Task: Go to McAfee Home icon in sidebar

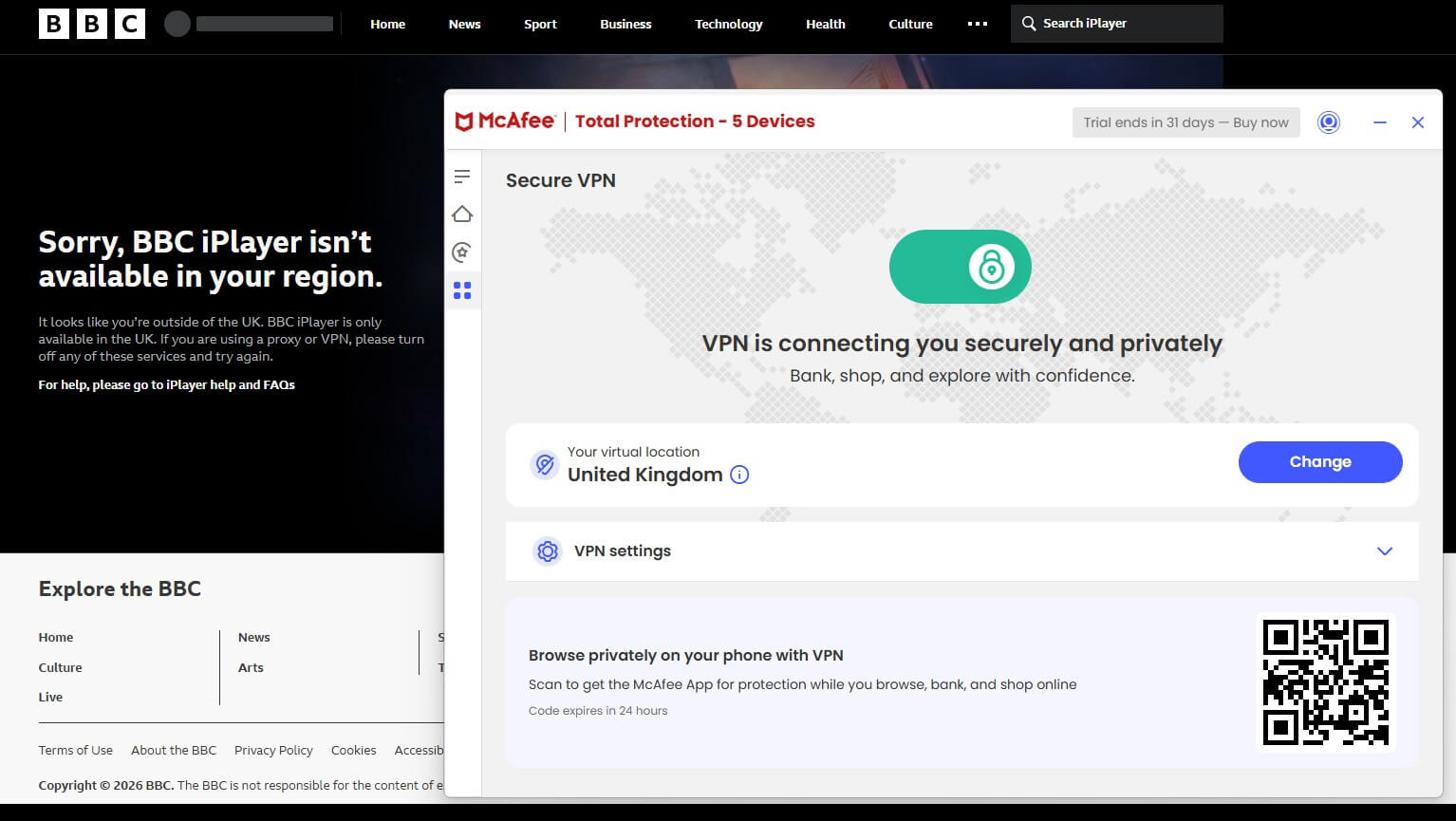Action: pyautogui.click(x=462, y=215)
